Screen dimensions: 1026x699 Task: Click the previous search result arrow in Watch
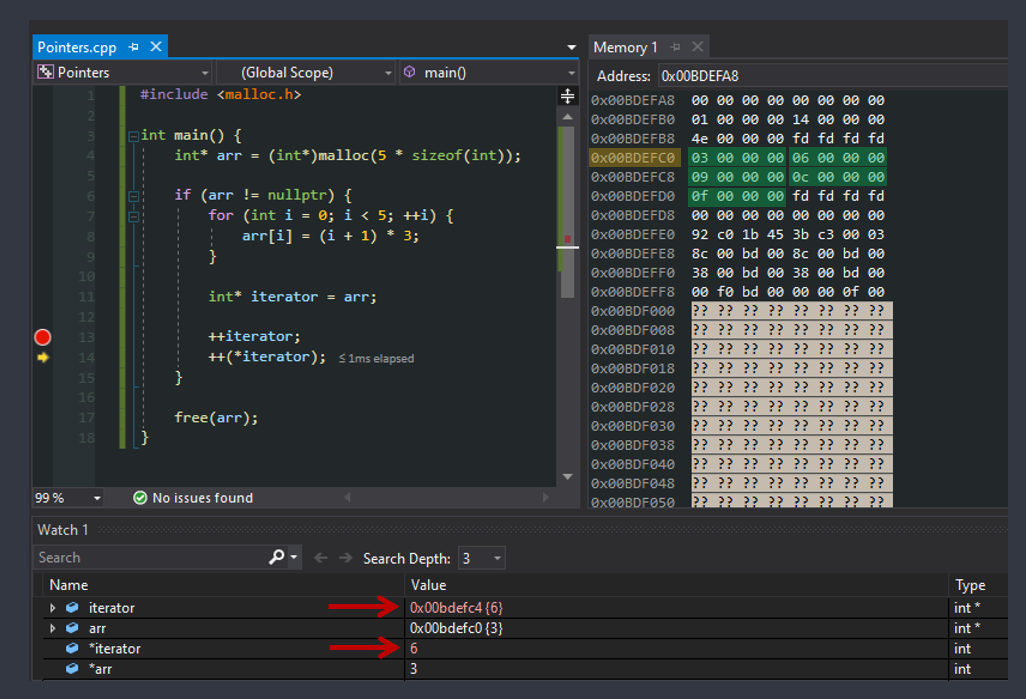tap(320, 558)
